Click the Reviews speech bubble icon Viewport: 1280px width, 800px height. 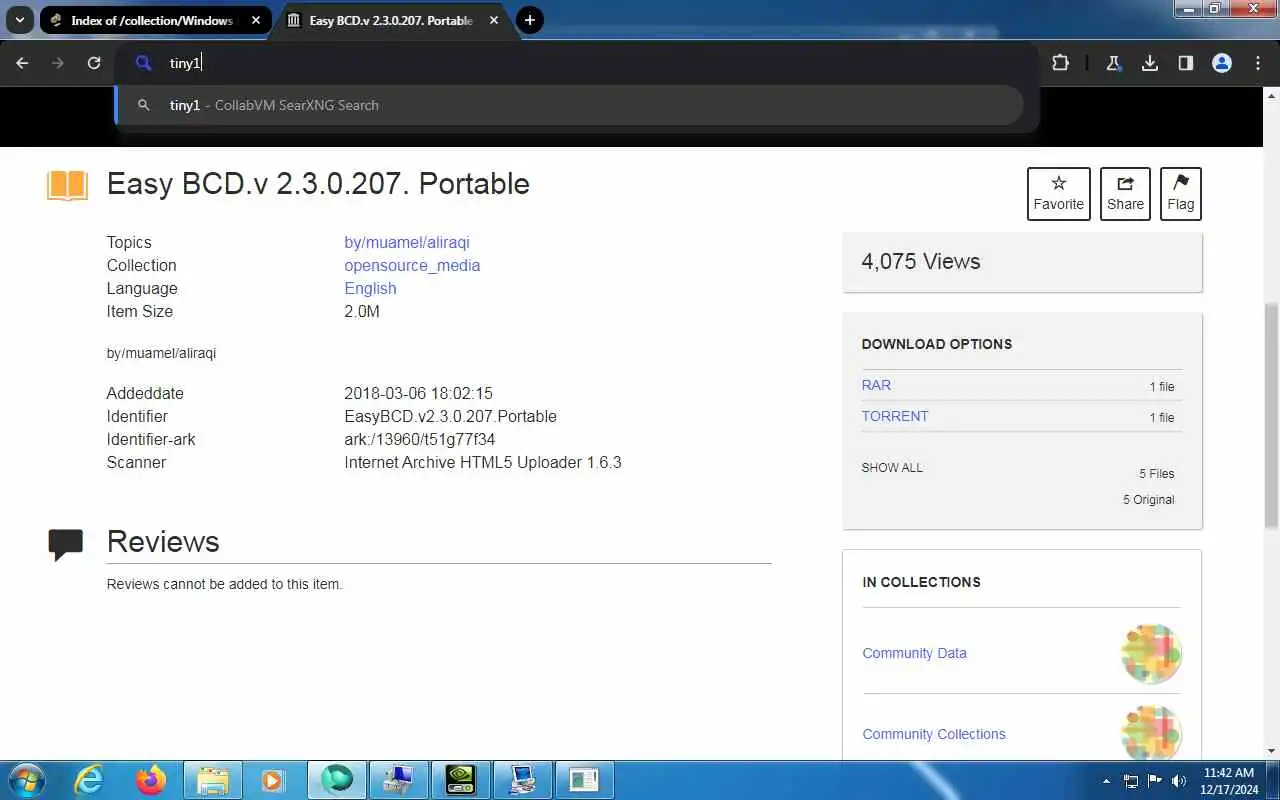tap(66, 544)
